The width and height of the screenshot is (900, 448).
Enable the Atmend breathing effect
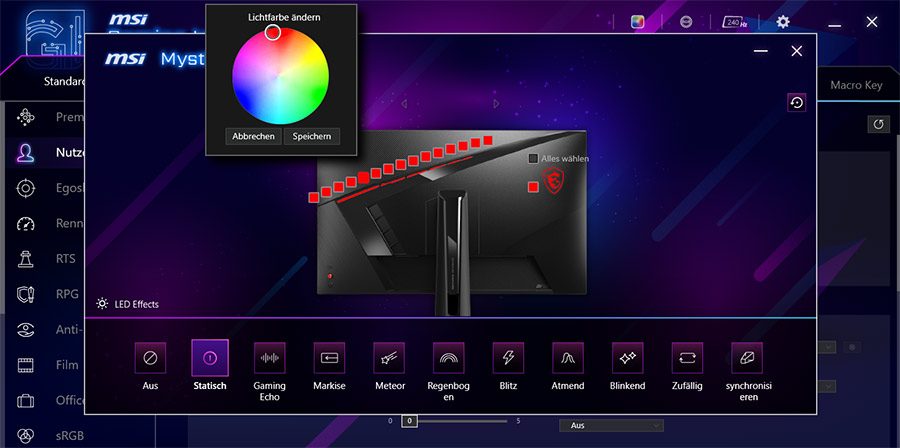tap(568, 357)
